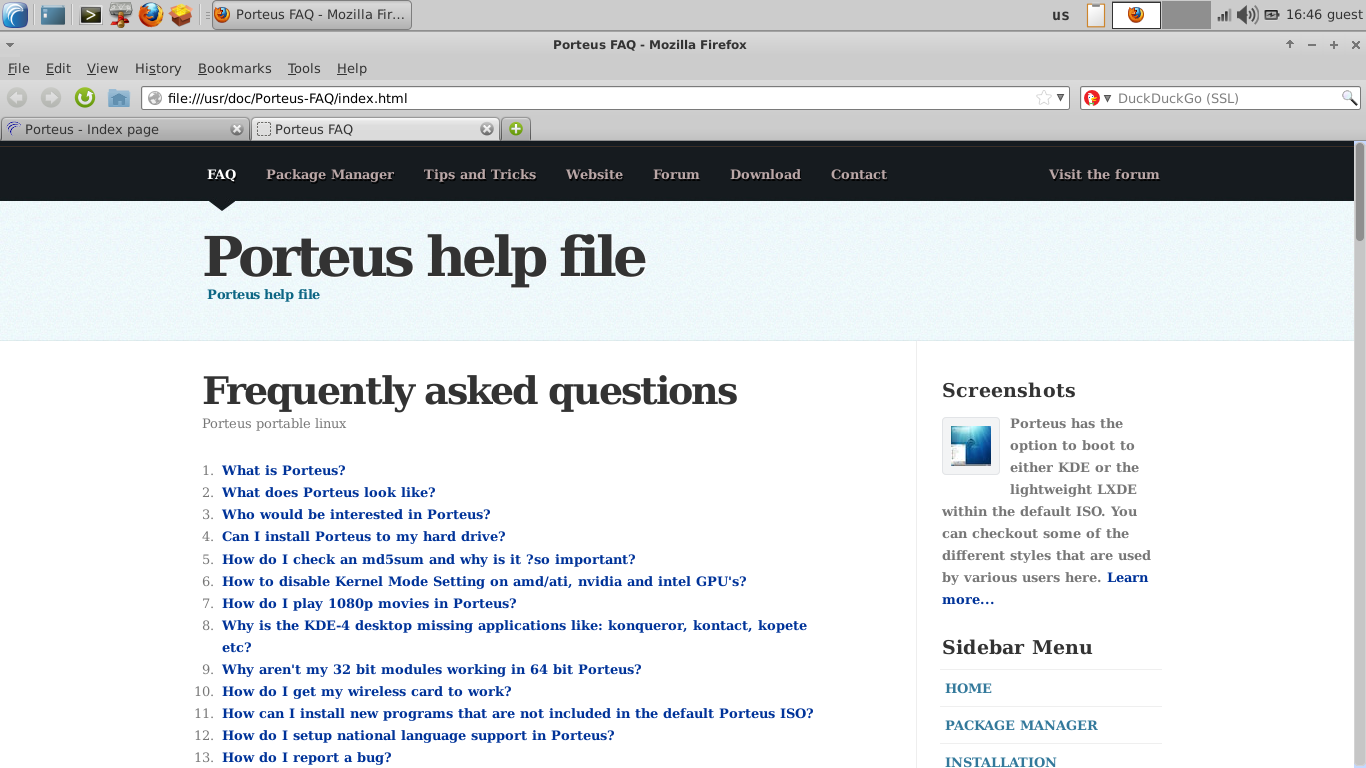
Task: Open the Tips and Tricks nav link
Action: (x=480, y=174)
